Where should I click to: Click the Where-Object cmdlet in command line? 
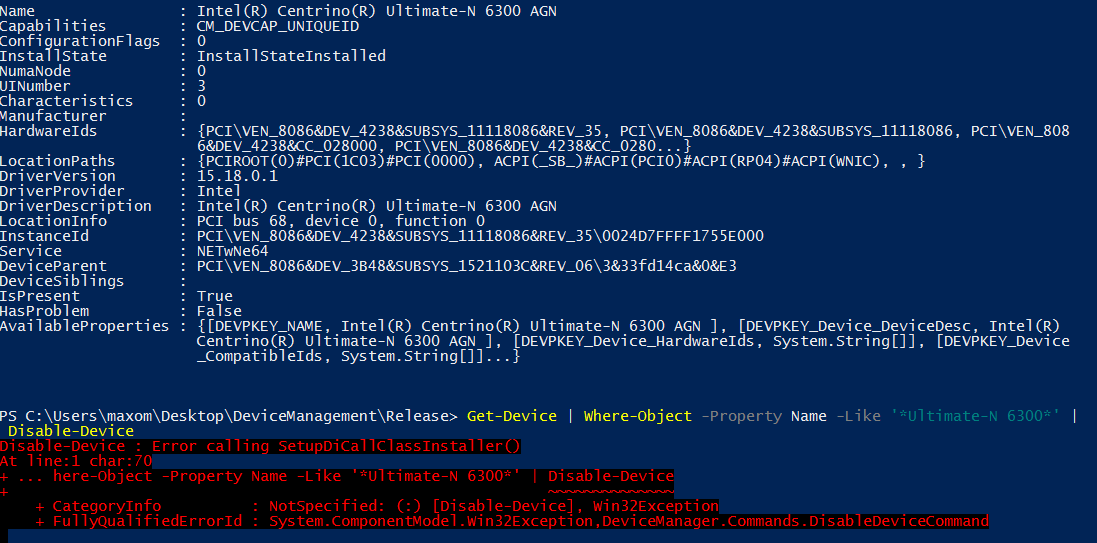click(x=637, y=416)
